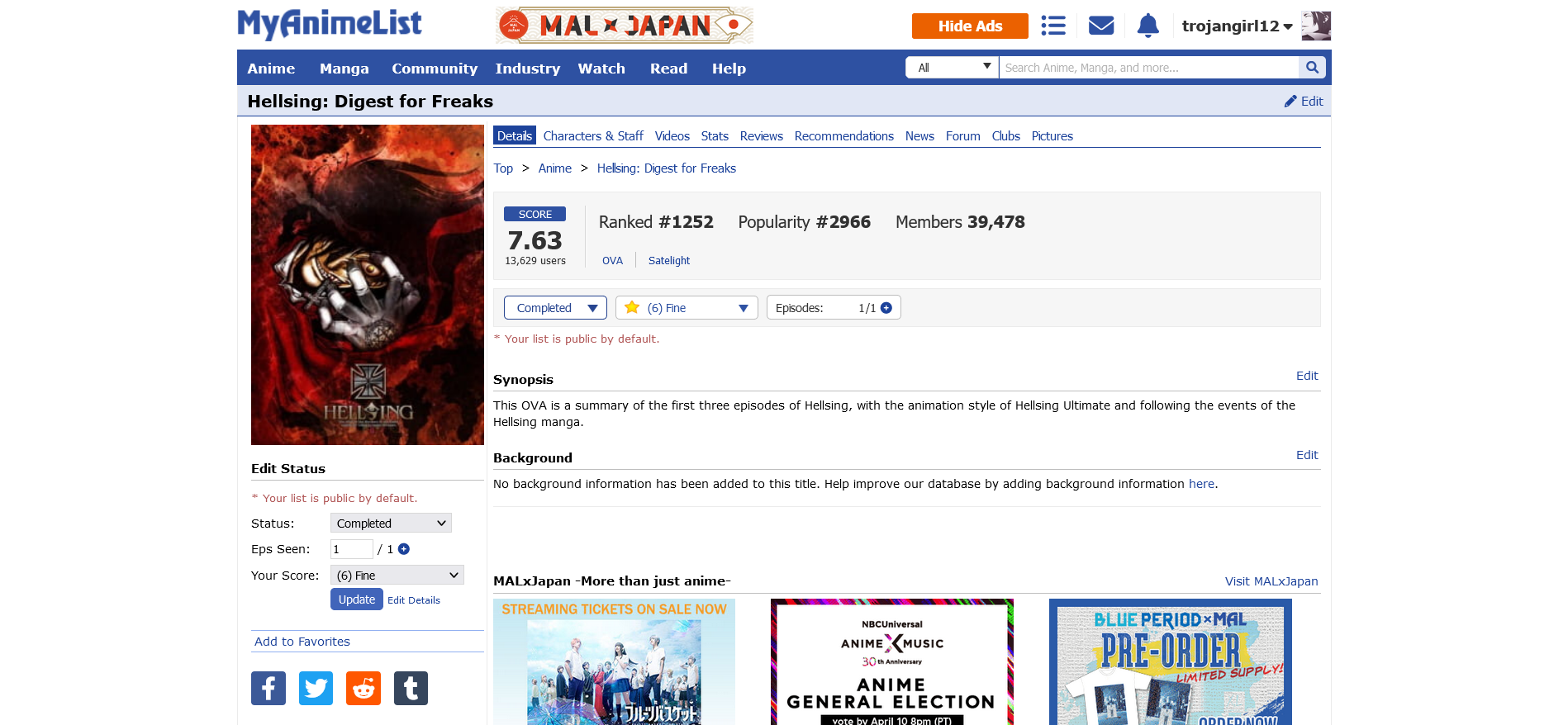This screenshot has width=1568, height=725.
Task: Open the Community menu
Action: coord(434,69)
